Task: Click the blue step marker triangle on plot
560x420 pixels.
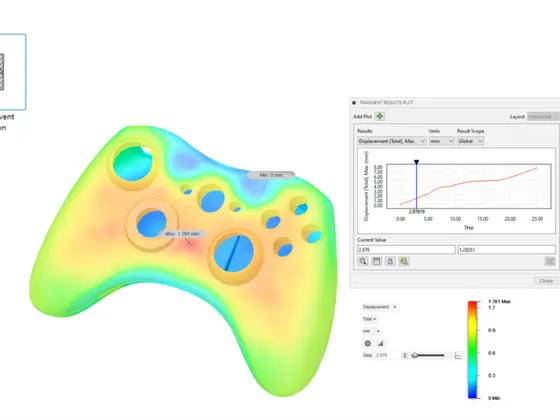Action: tap(416, 162)
